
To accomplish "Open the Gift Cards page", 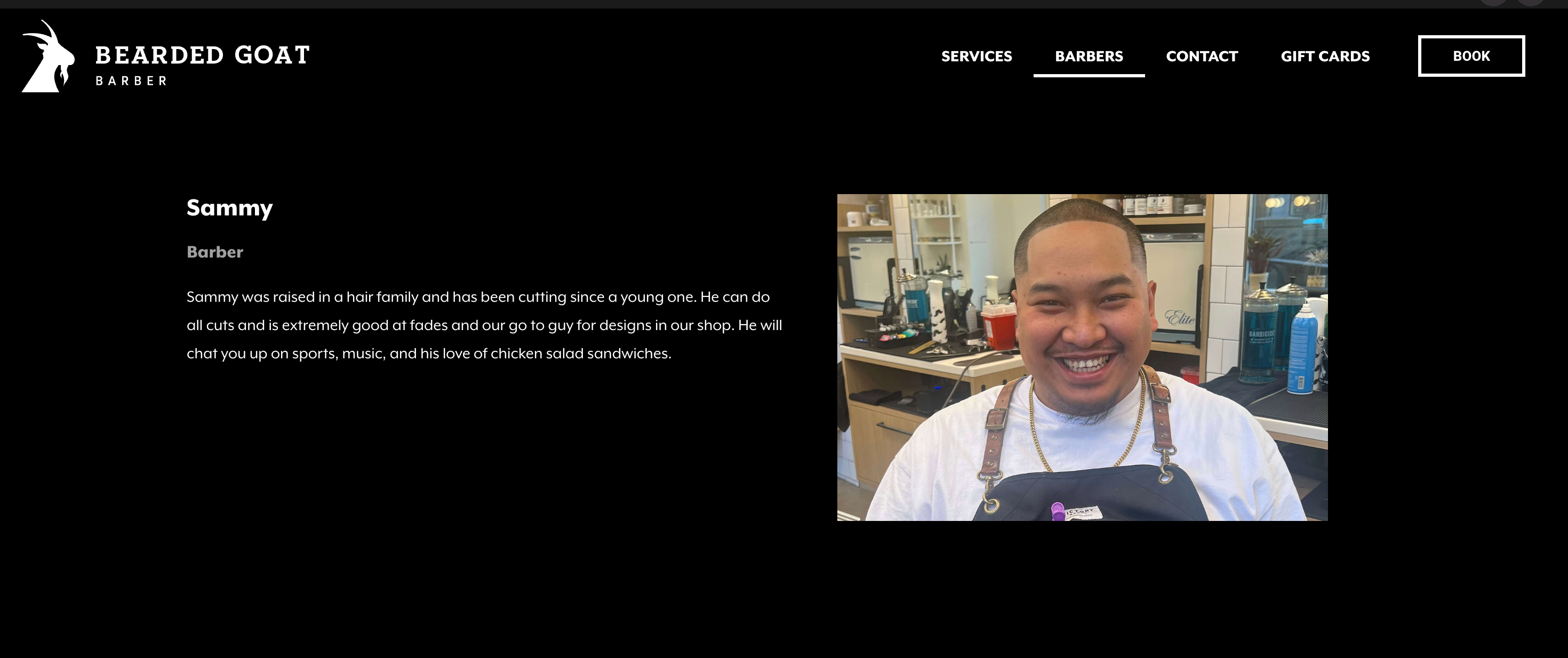I will (x=1325, y=56).
